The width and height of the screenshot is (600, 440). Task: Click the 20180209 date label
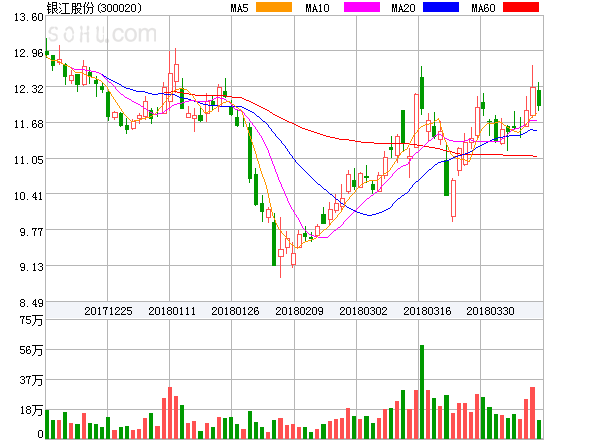click(299, 311)
